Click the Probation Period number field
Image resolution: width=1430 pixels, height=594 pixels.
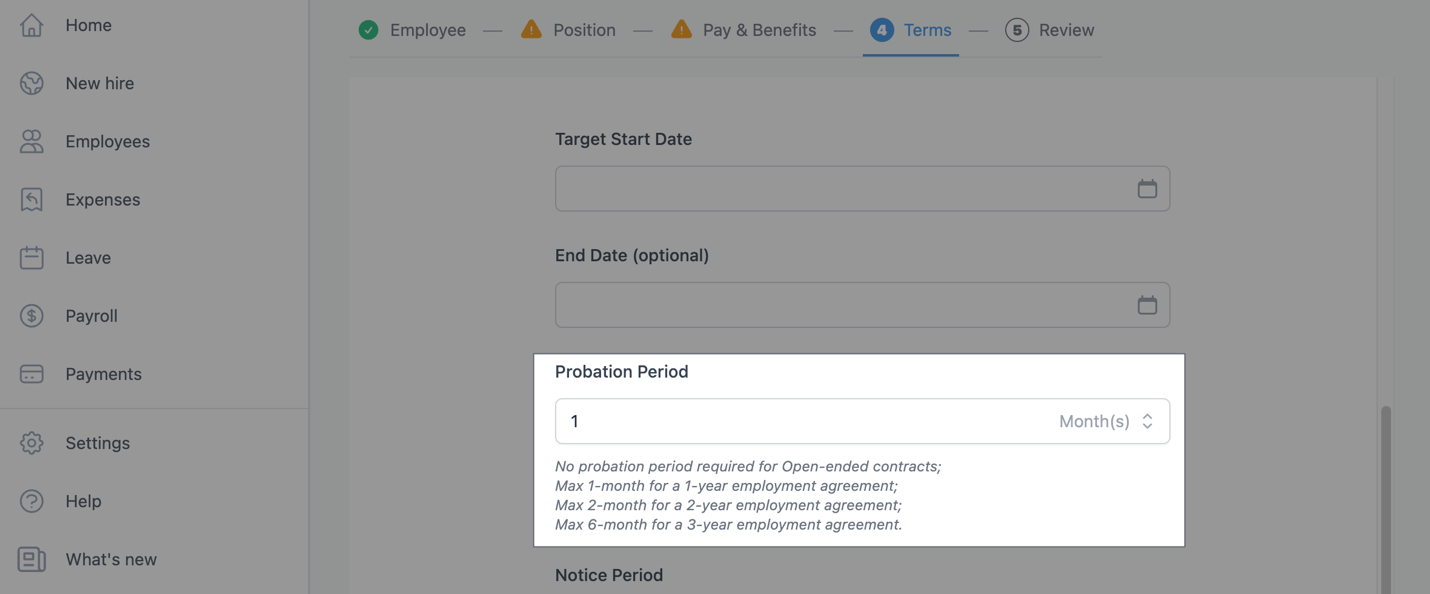pyautogui.click(x=800, y=421)
